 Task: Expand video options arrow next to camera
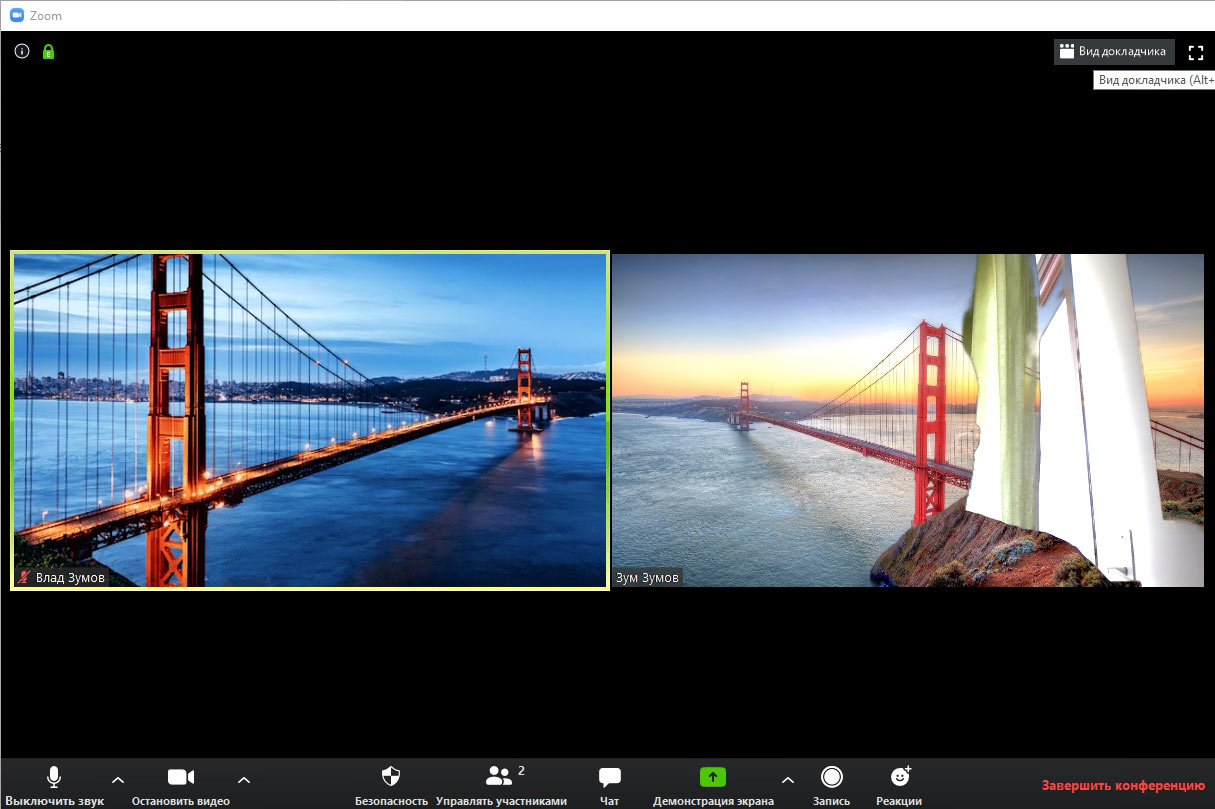pos(244,780)
